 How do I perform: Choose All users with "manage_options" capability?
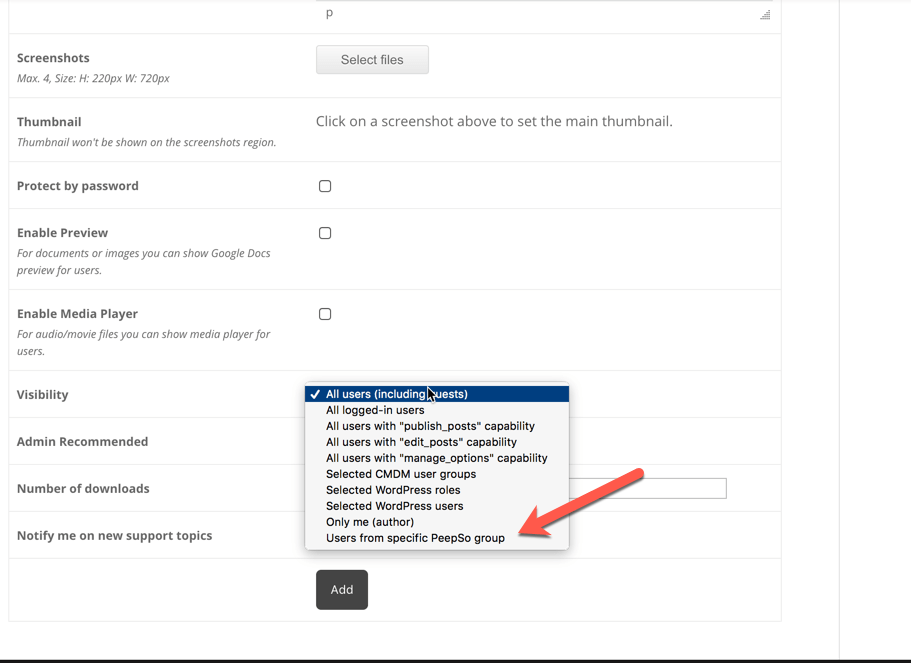point(436,458)
